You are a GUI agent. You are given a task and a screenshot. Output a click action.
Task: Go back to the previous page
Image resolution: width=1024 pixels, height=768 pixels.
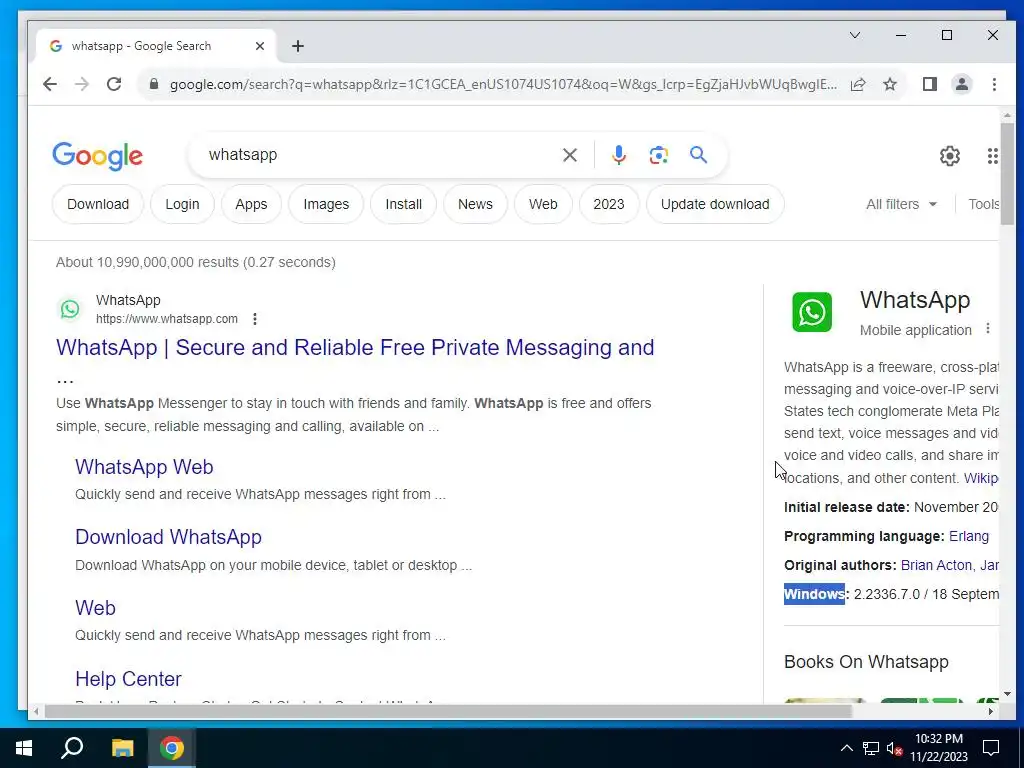tap(50, 84)
